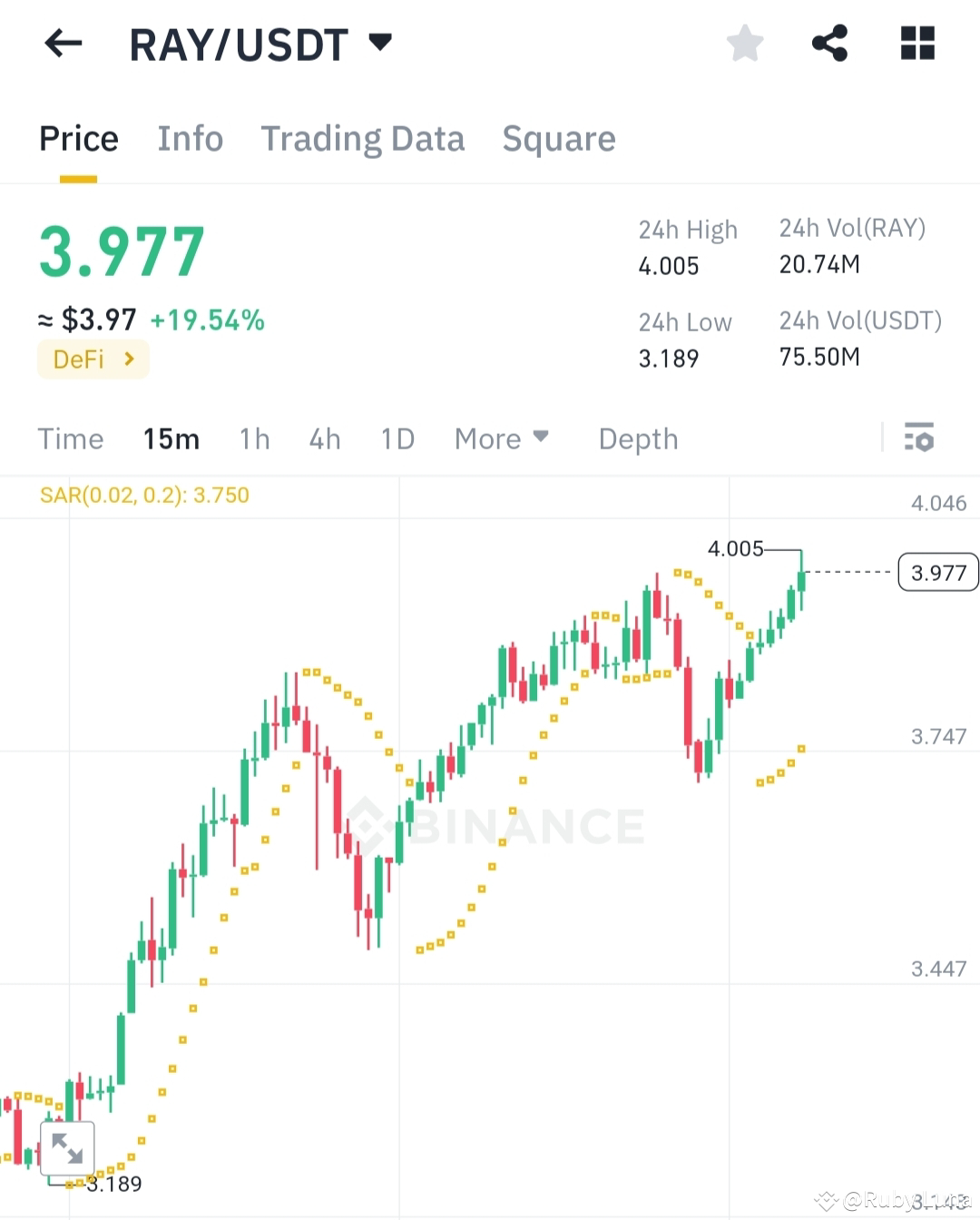The image size is (980, 1220).
Task: Open the More timeframe dropdown
Action: [502, 438]
